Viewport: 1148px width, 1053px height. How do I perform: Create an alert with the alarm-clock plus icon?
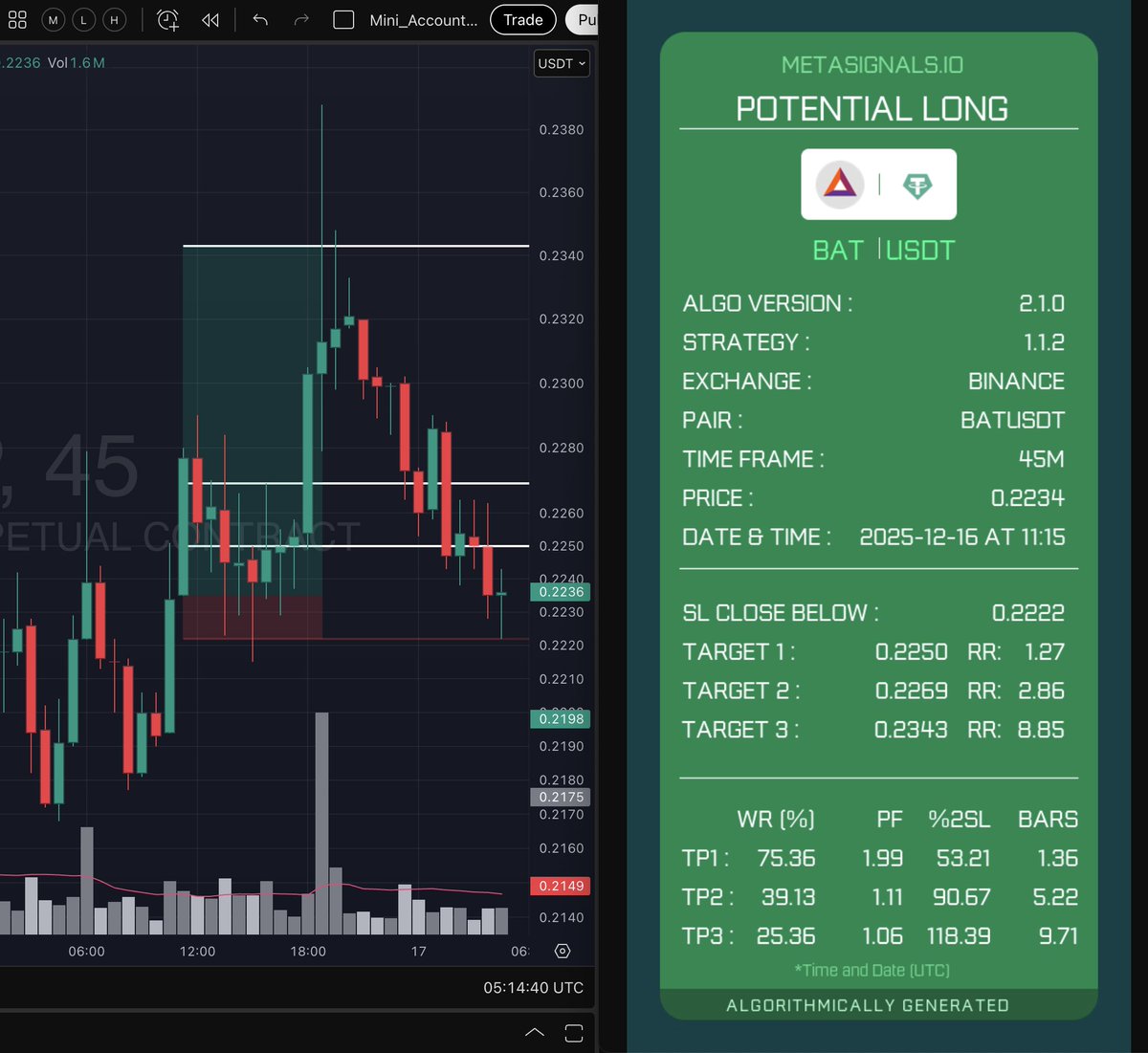tap(168, 20)
